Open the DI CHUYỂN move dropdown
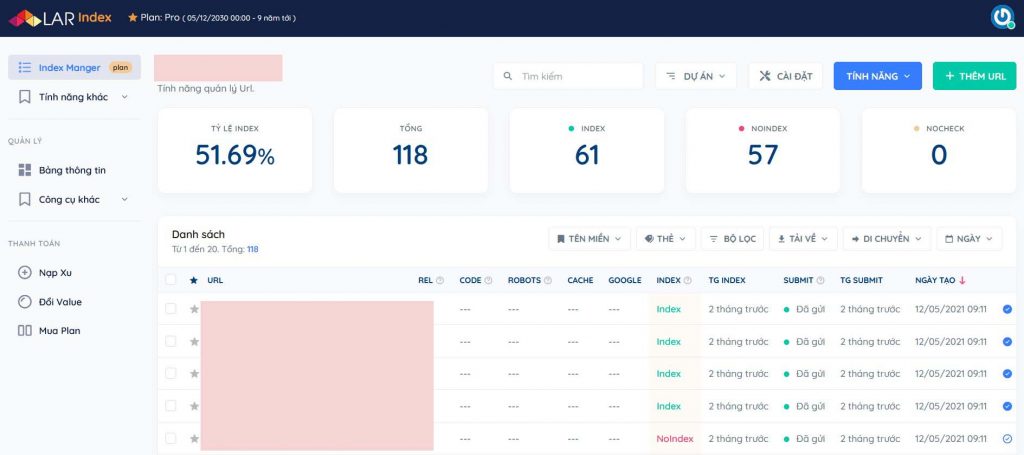The height and width of the screenshot is (455, 1024). (x=887, y=239)
